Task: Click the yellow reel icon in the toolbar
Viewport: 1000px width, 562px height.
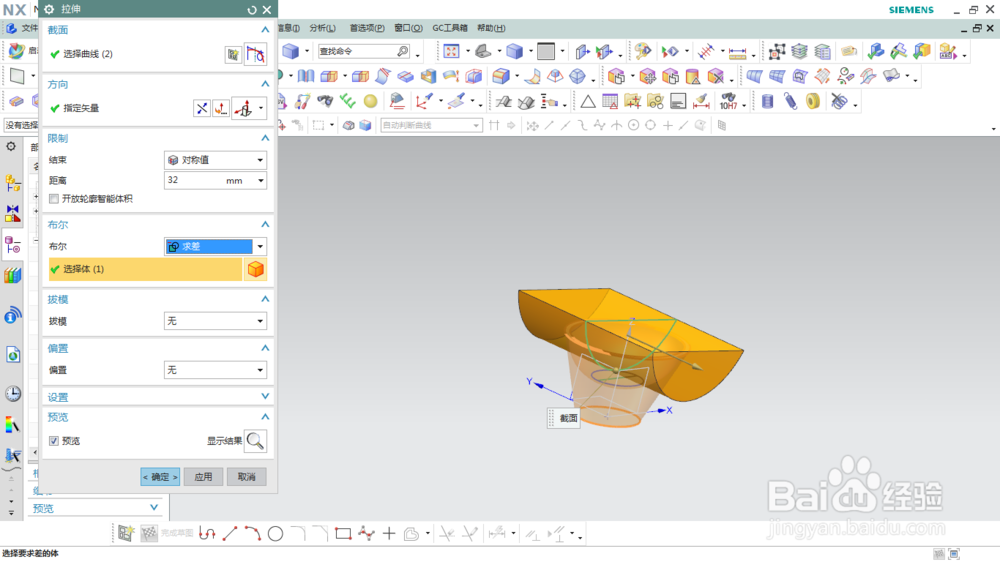Action: tap(813, 101)
